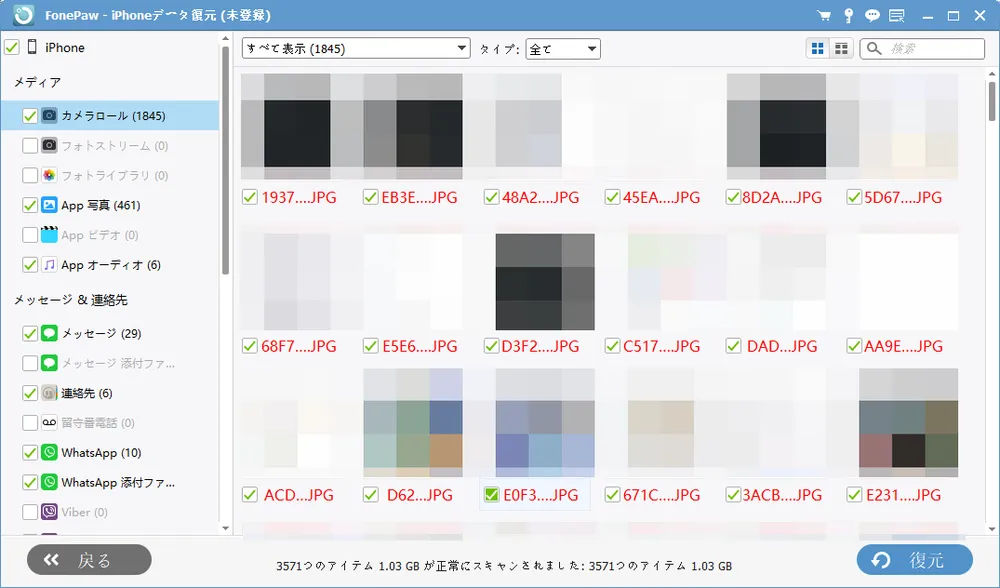Check the フォトストリーム checkbox
Image resolution: width=1000 pixels, height=588 pixels.
tap(29, 145)
